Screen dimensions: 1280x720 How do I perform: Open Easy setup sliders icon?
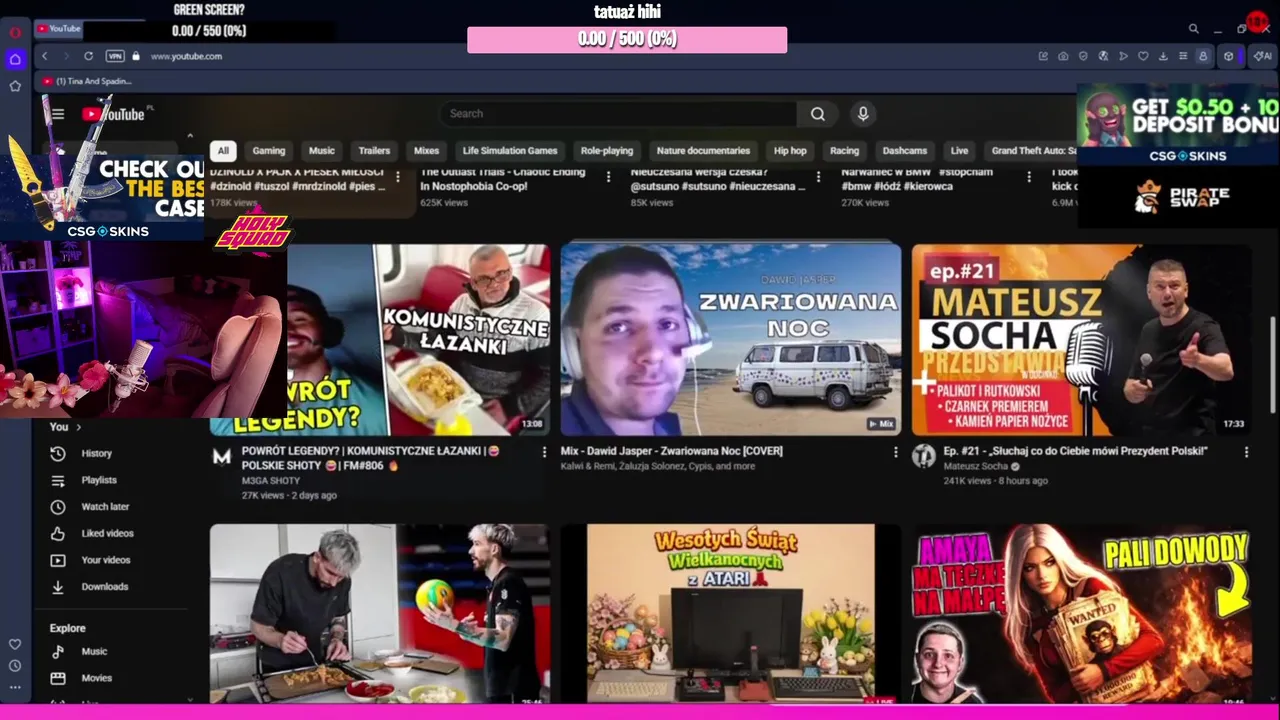click(x=1183, y=56)
